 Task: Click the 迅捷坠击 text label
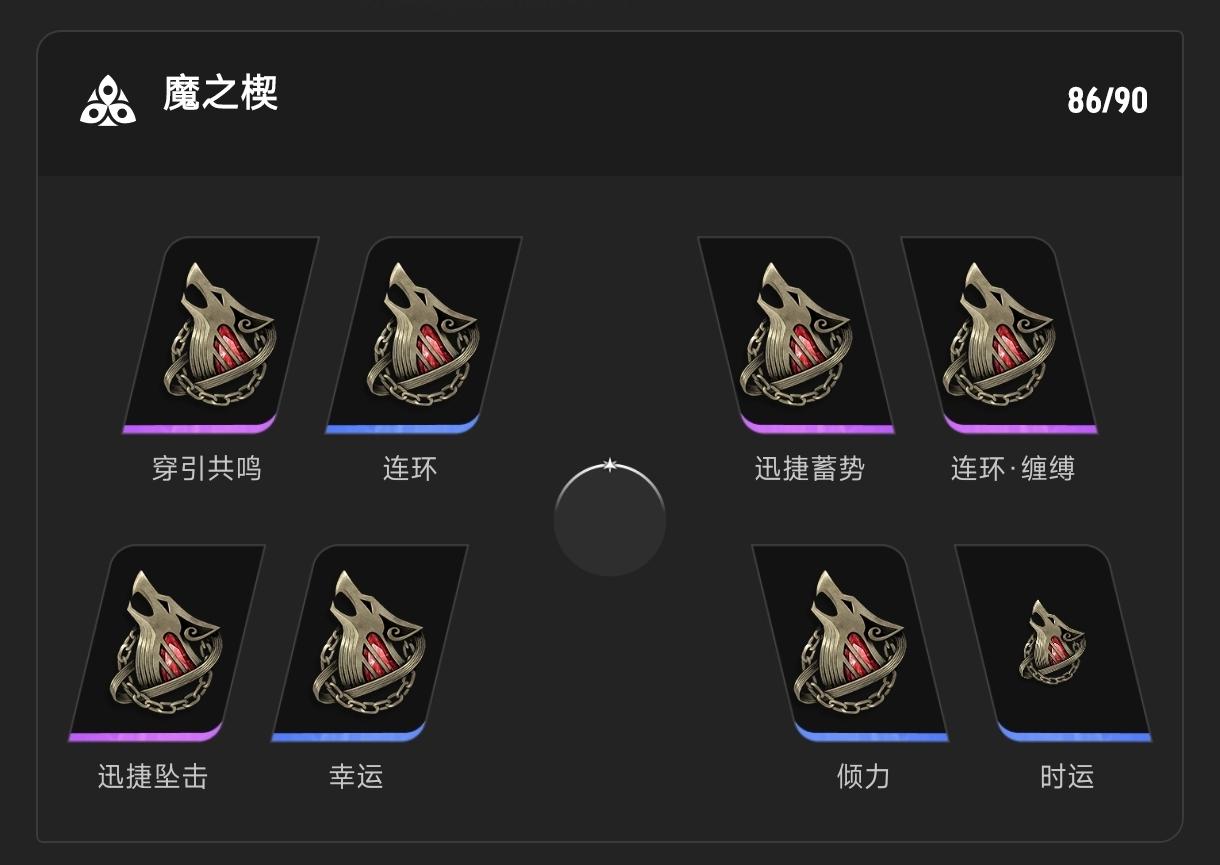point(153,777)
